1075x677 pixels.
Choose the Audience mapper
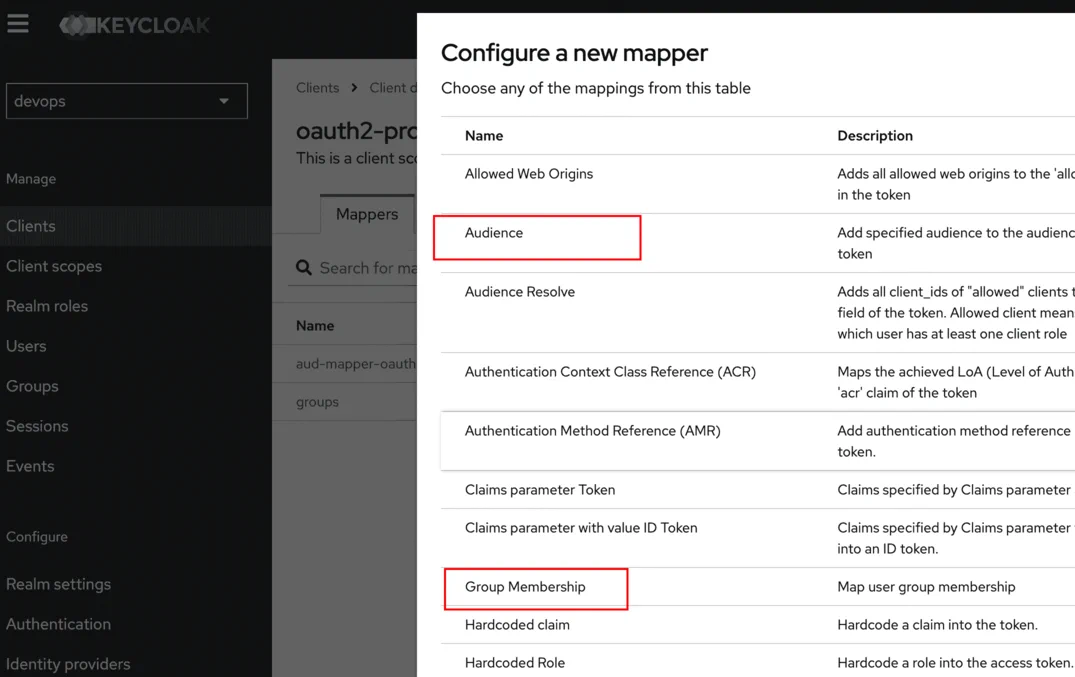click(494, 233)
